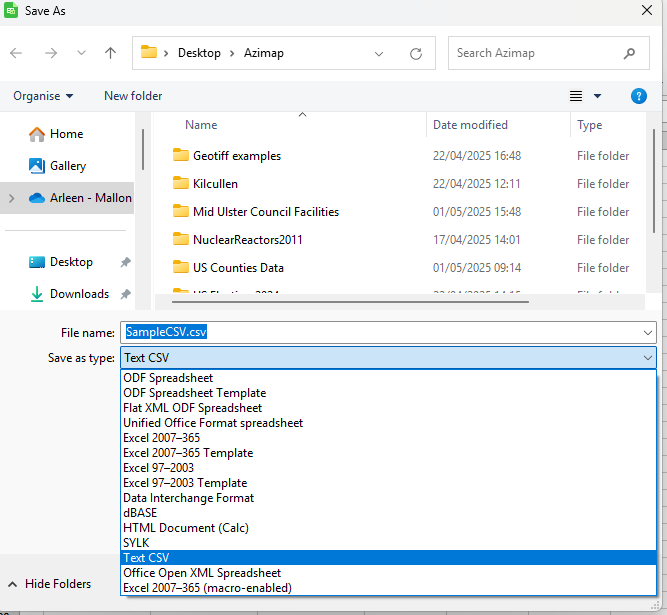Collapse the Save as type combo box
The width and height of the screenshot is (667, 615).
coord(647,358)
